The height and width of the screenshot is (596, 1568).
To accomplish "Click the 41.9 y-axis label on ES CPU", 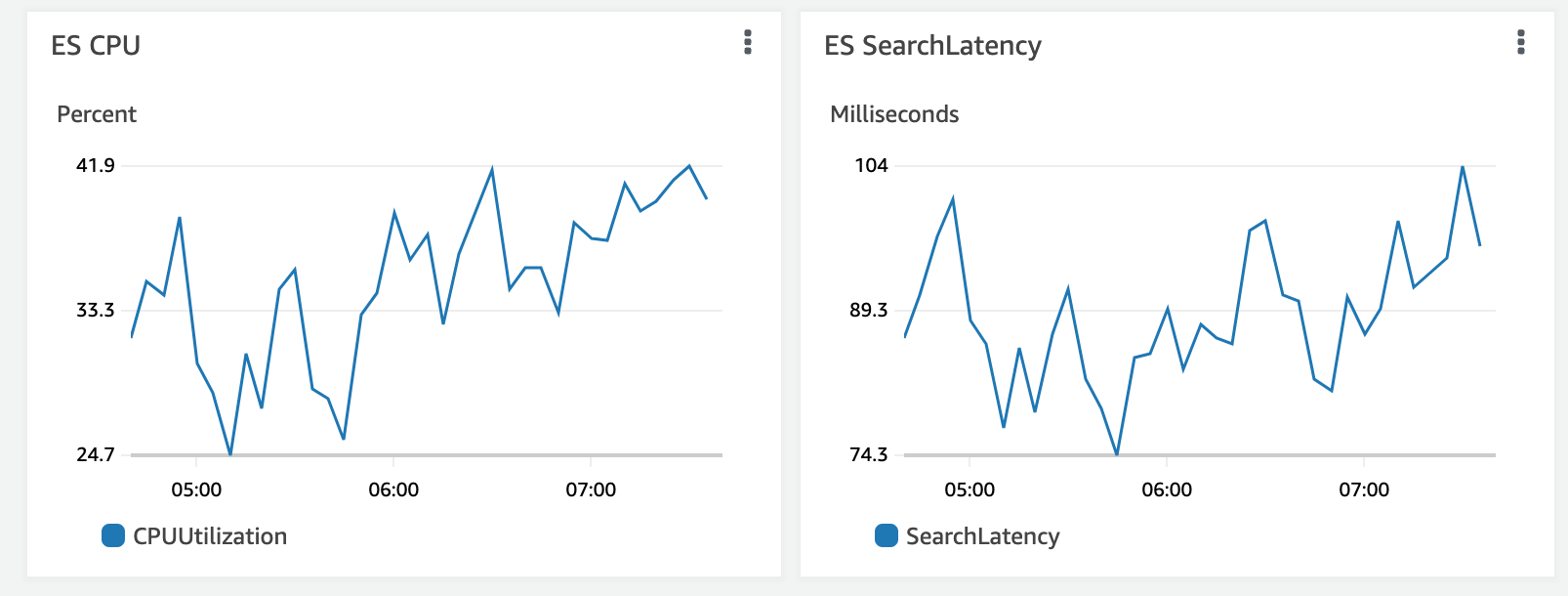I will click(96, 165).
